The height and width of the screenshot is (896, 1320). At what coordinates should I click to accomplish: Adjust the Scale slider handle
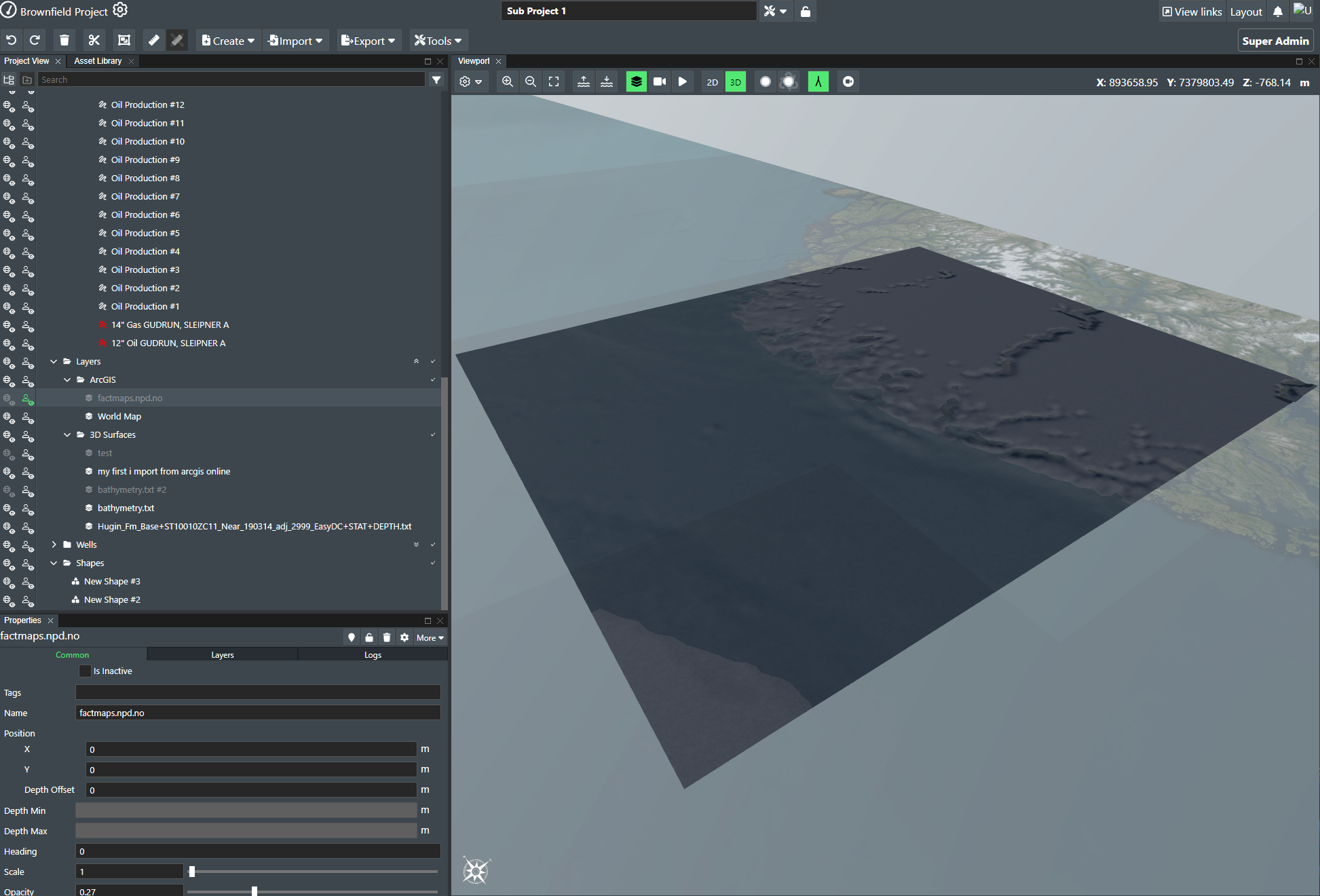click(192, 872)
